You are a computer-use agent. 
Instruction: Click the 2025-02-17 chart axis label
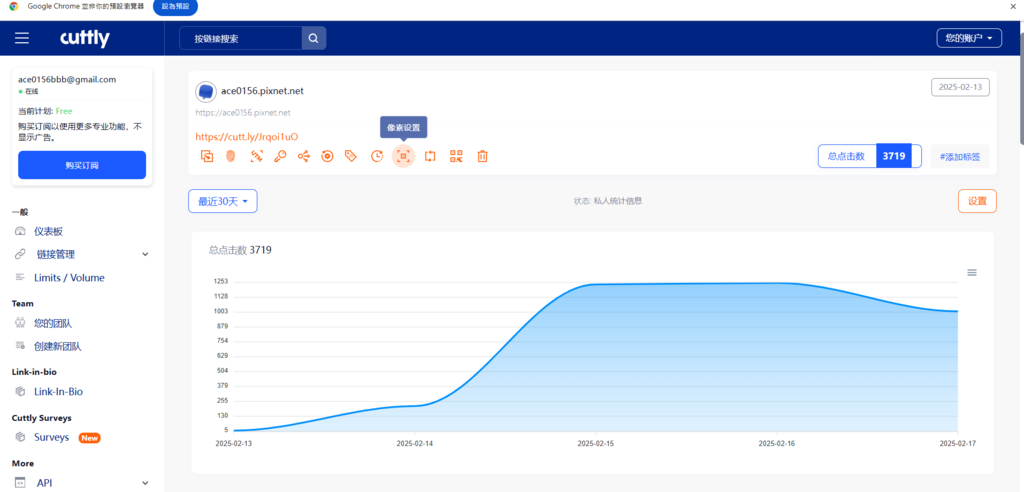(x=957, y=443)
